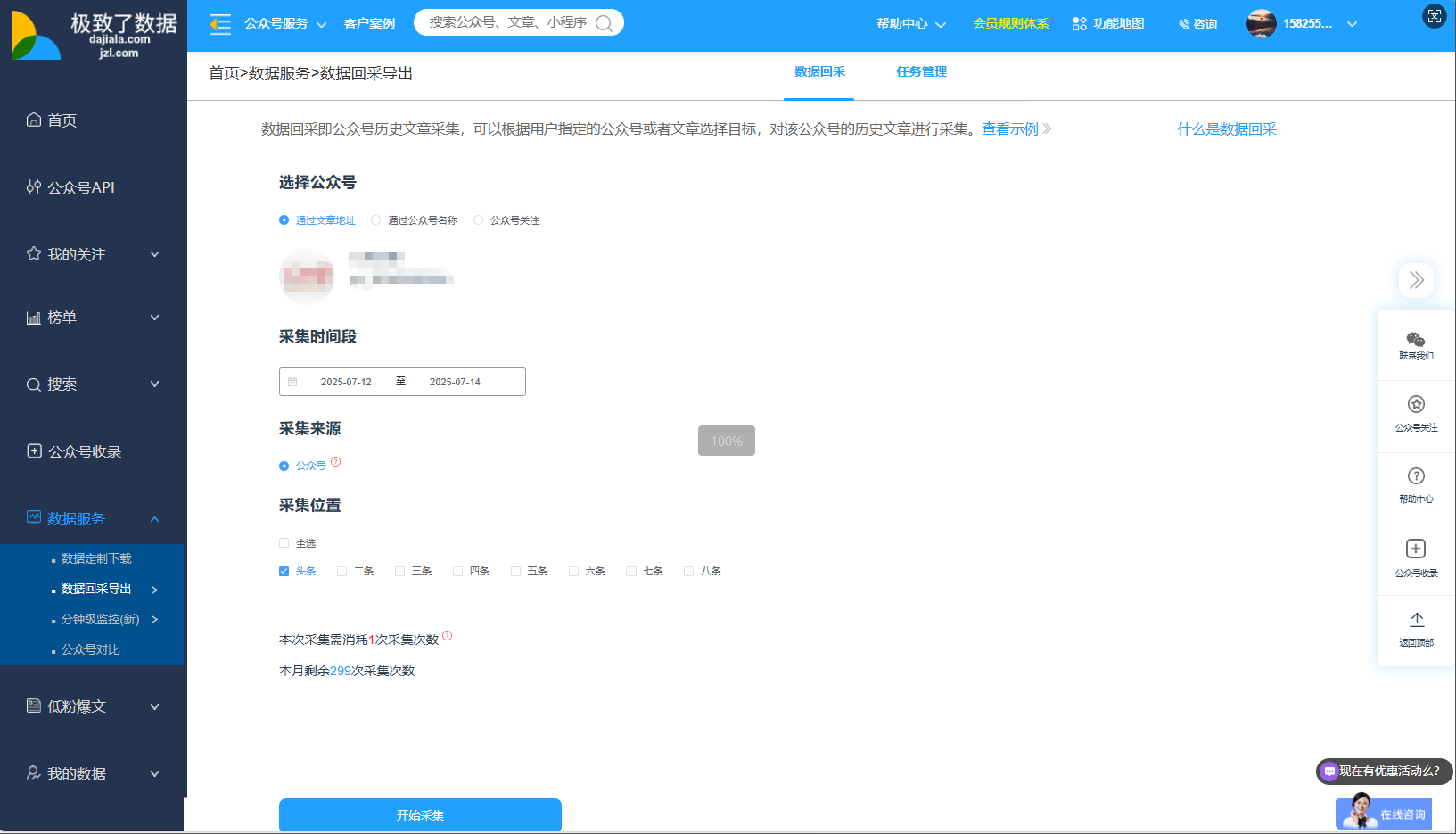Image resolution: width=1456 pixels, height=834 pixels.
Task: Check the 全选 checkbox
Action: tap(284, 542)
